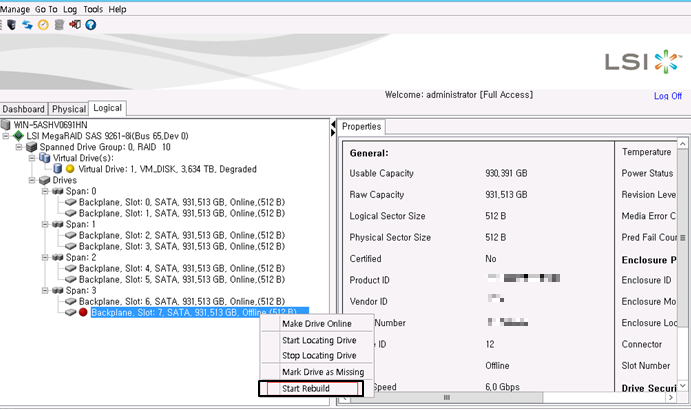
Task: Open the Go To menu
Action: click(x=46, y=9)
